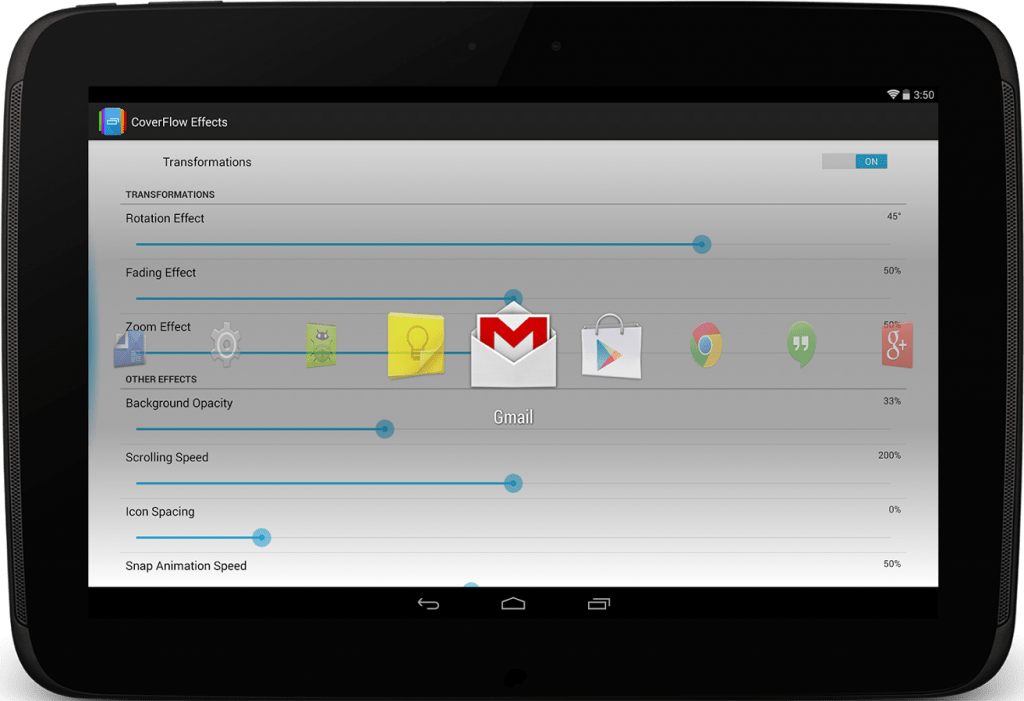The height and width of the screenshot is (701, 1024).
Task: Adjust the Rotation Effect slider handle
Action: tap(701, 244)
